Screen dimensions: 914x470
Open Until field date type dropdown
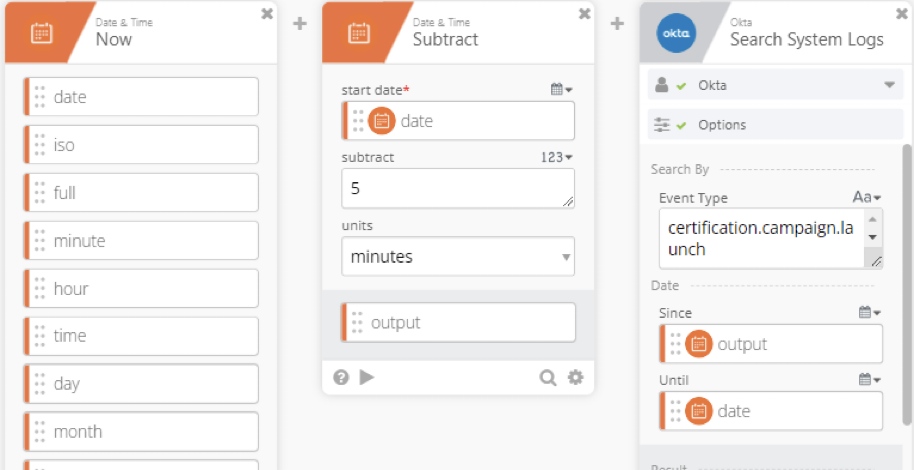tap(870, 380)
